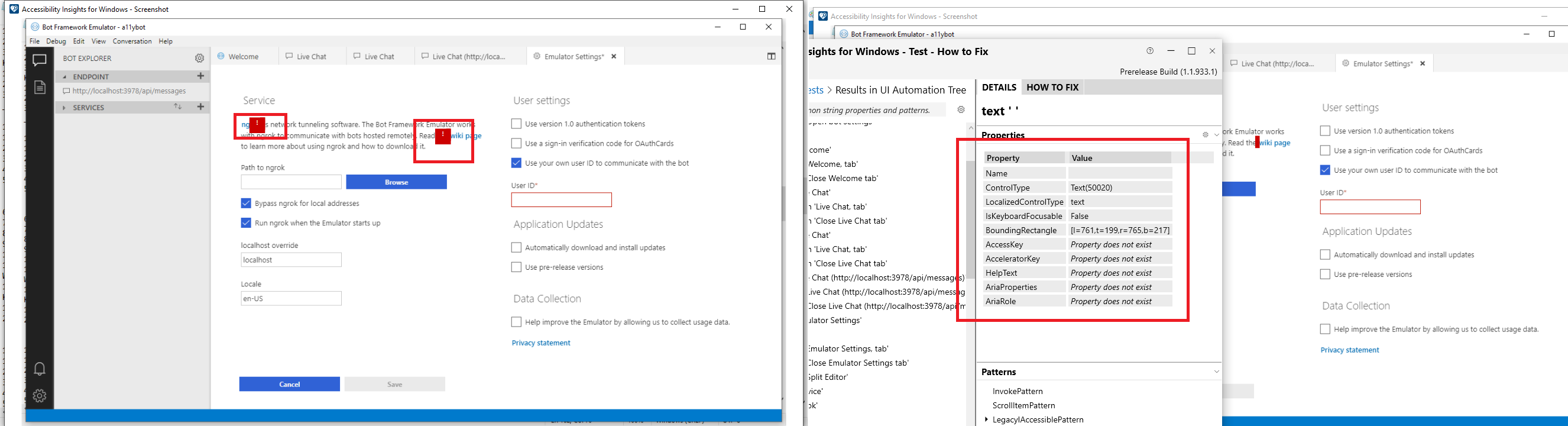Viewport: 1568px width, 426px height.
Task: Open Privacy statement link behind the How to Fix window
Action: pos(1349,350)
